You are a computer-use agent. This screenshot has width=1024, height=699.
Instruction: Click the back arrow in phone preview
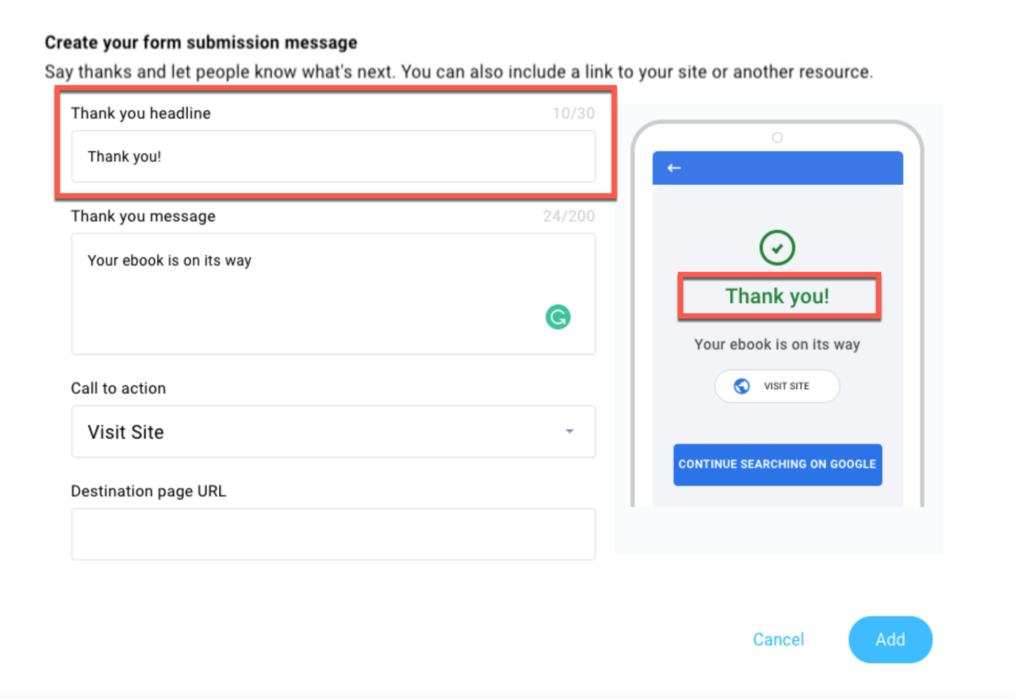click(674, 168)
